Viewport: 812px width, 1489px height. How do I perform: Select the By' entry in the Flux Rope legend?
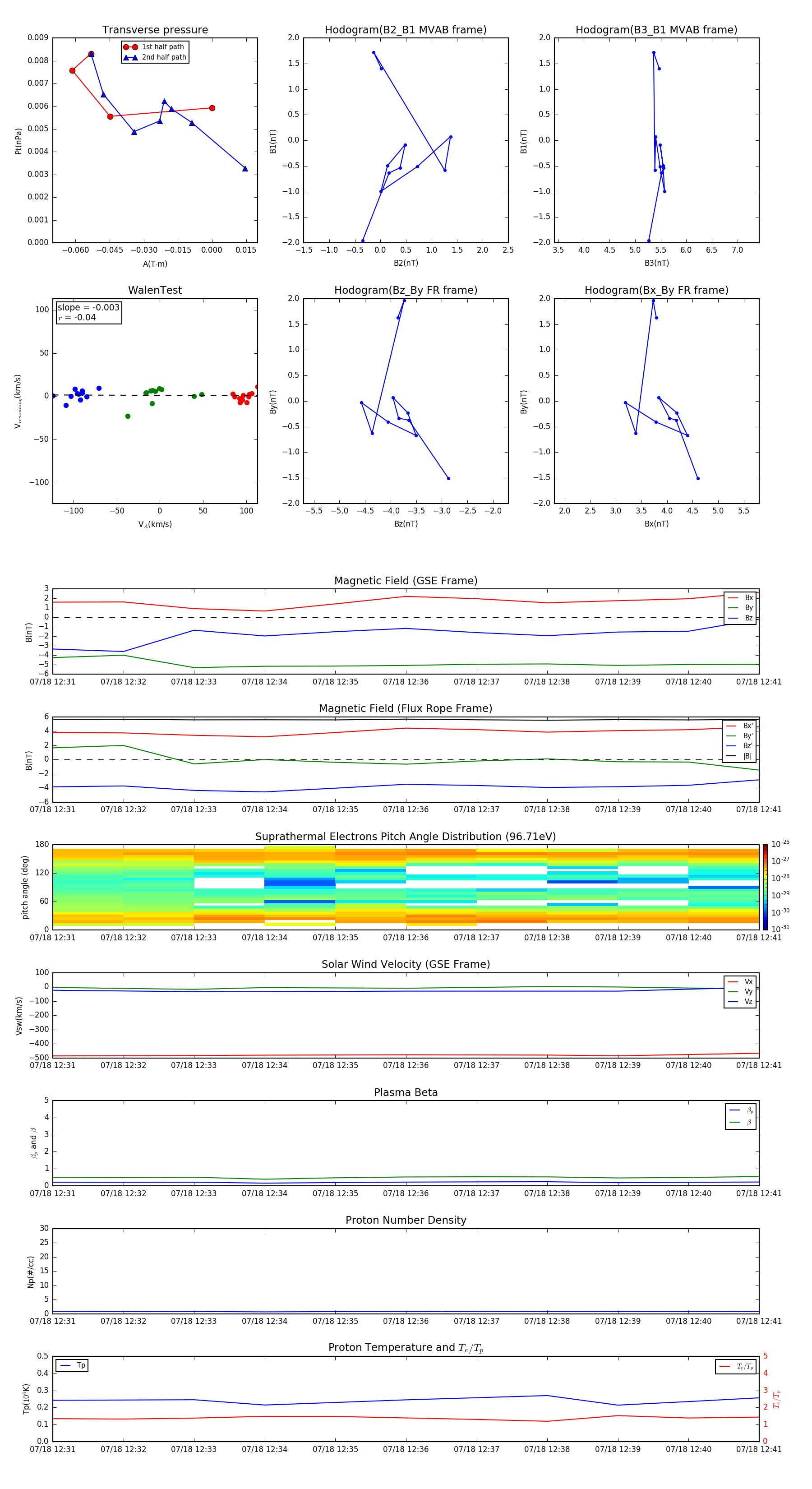pos(739,736)
